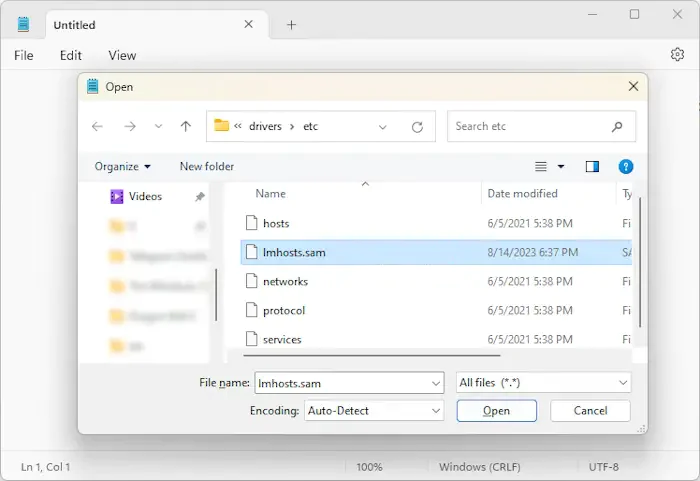The width and height of the screenshot is (700, 481).
Task: Click the navigation pane scrollbar
Action: coord(216,295)
